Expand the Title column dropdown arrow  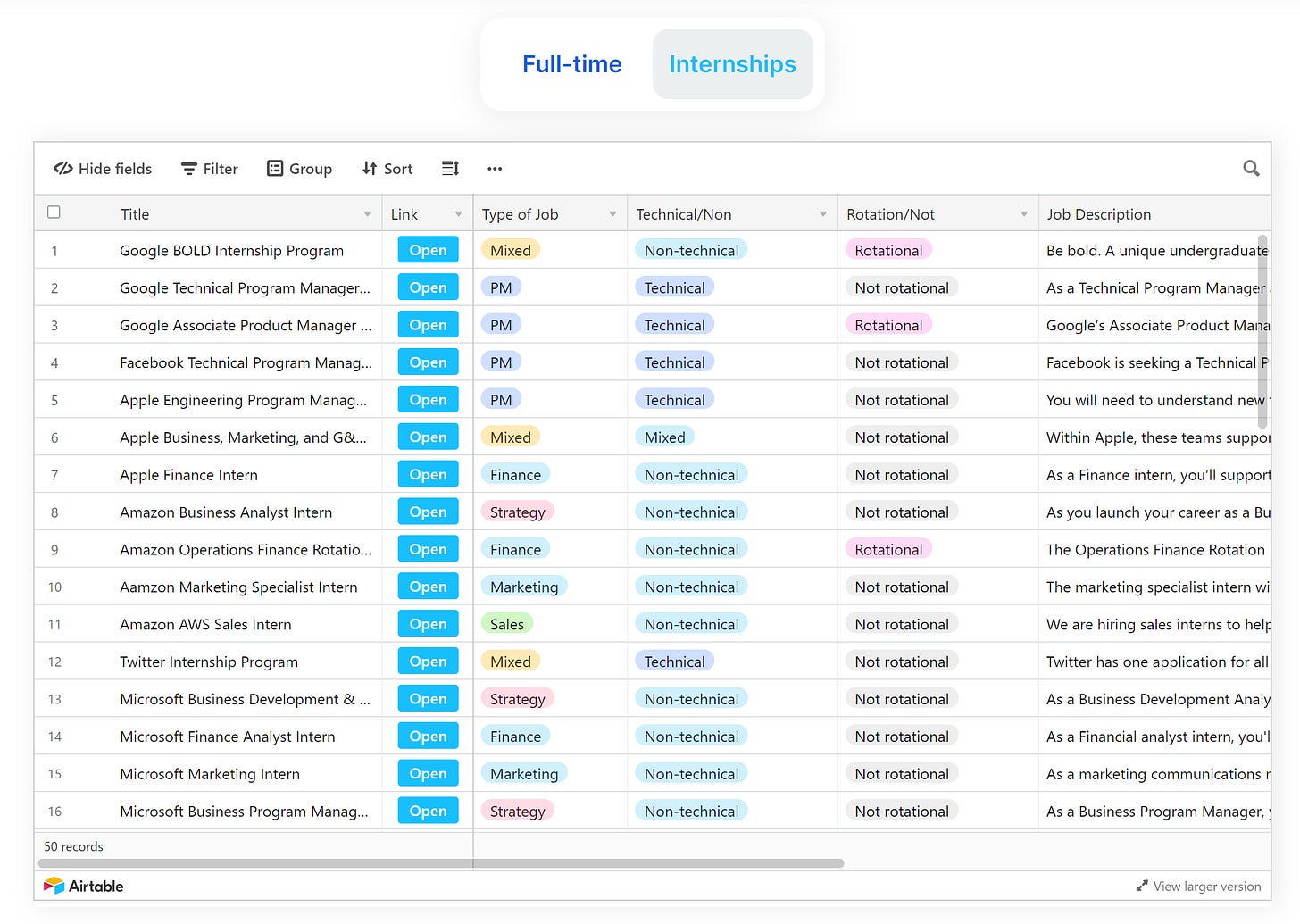[x=367, y=214]
